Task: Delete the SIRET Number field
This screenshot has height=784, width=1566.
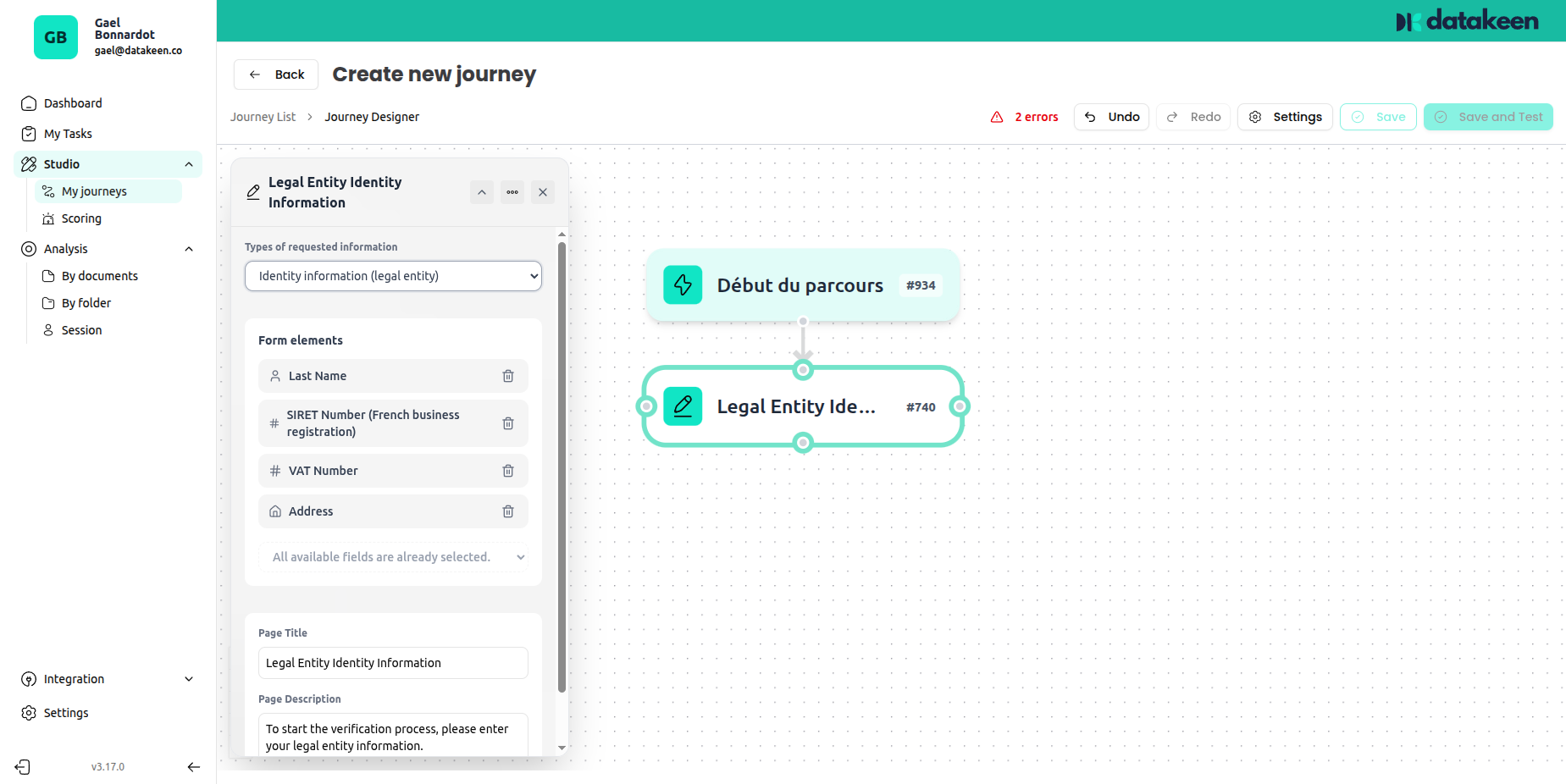Action: pyautogui.click(x=508, y=423)
